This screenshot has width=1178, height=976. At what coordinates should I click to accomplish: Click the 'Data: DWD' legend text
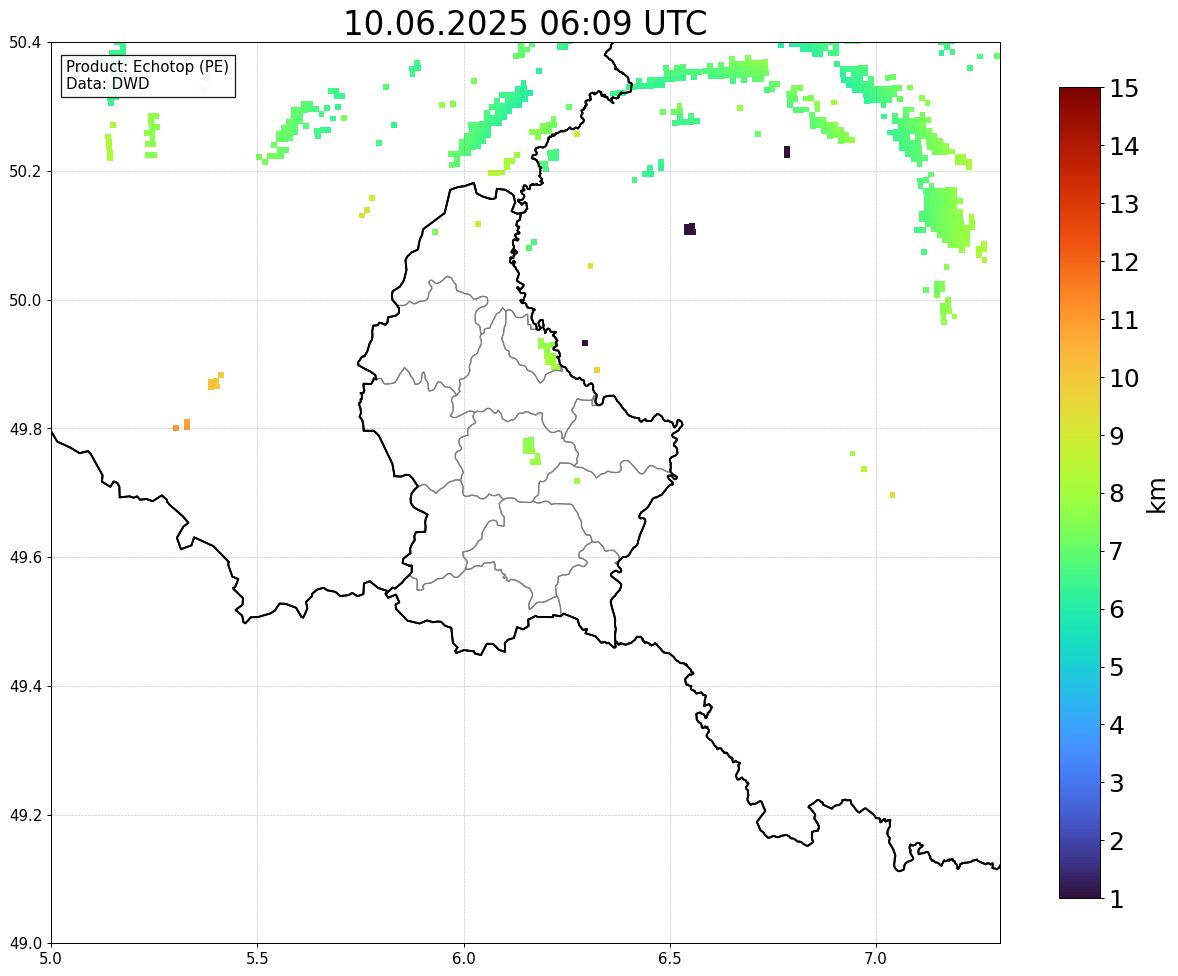pos(107,83)
